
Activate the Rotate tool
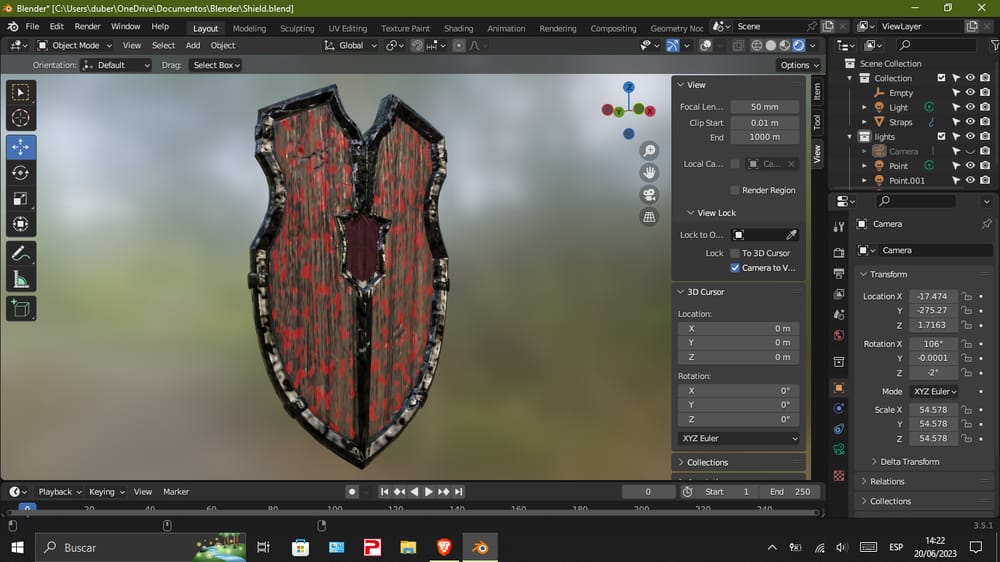point(20,173)
